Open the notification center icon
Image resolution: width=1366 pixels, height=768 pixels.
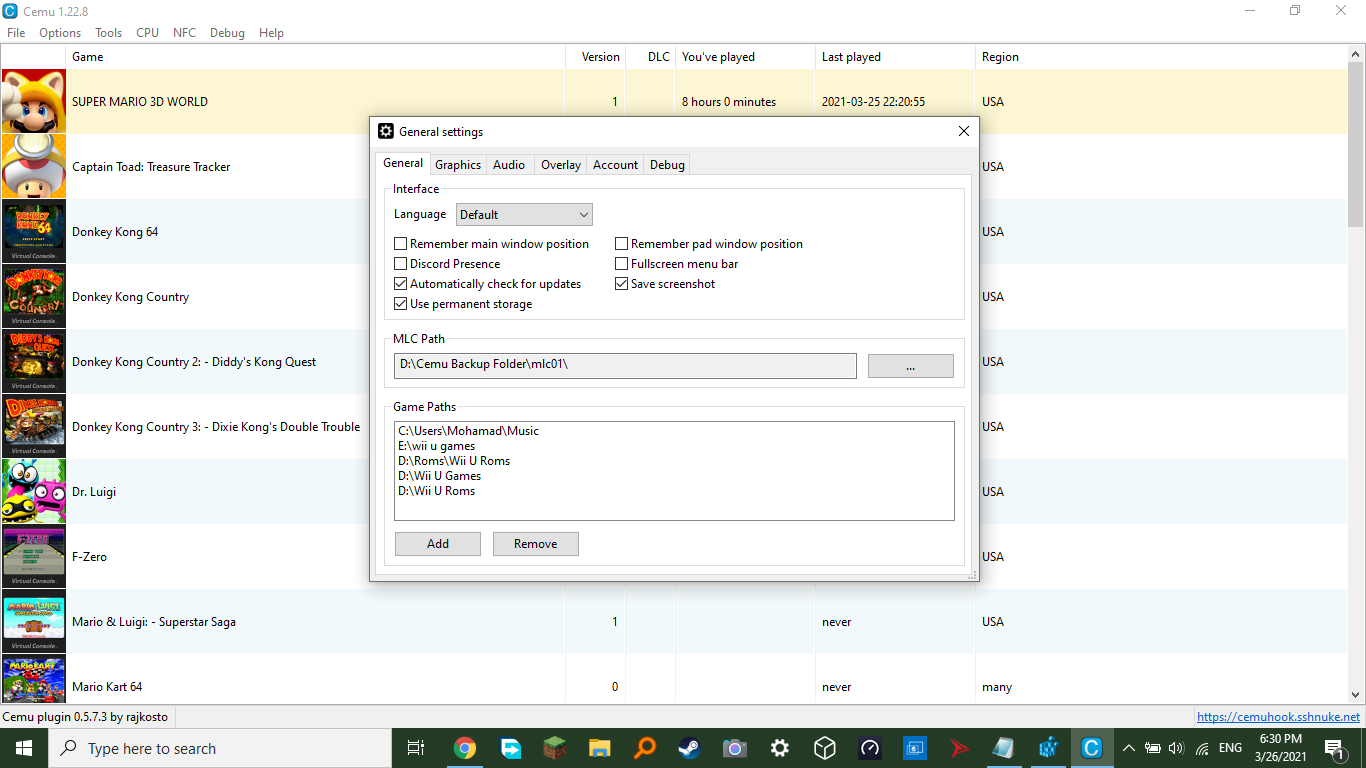pyautogui.click(x=1335, y=748)
